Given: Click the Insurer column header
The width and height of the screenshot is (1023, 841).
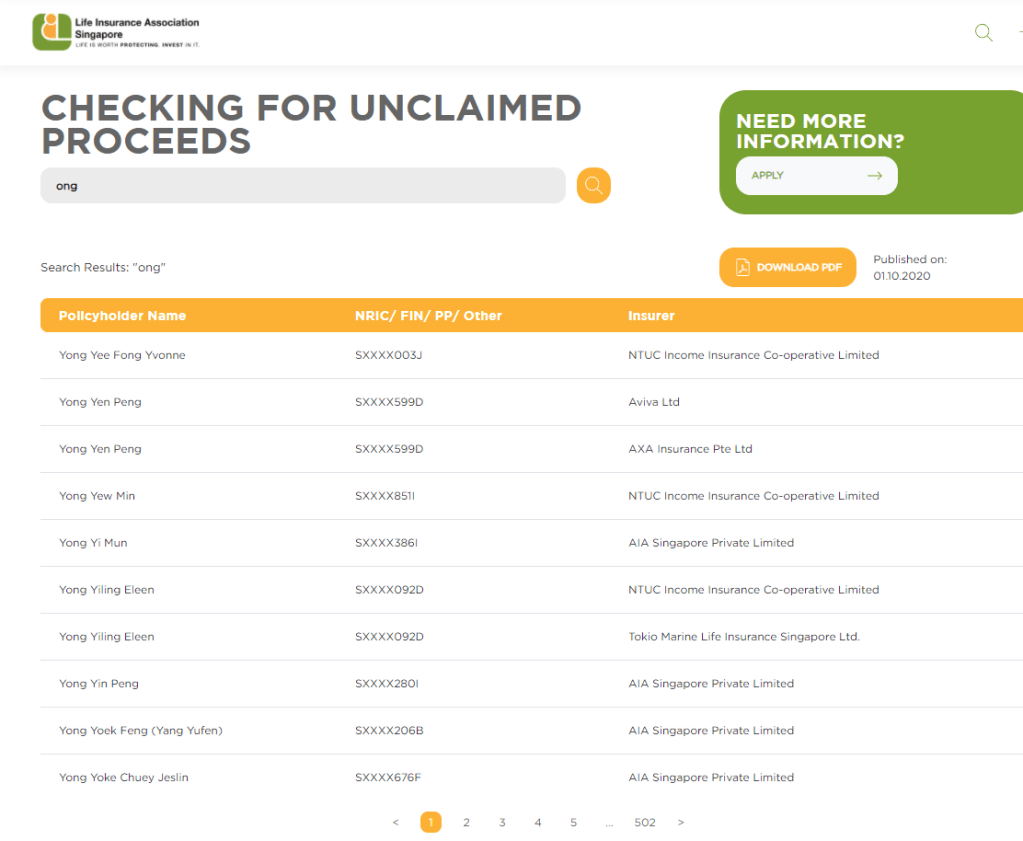Looking at the screenshot, I should tap(651, 316).
